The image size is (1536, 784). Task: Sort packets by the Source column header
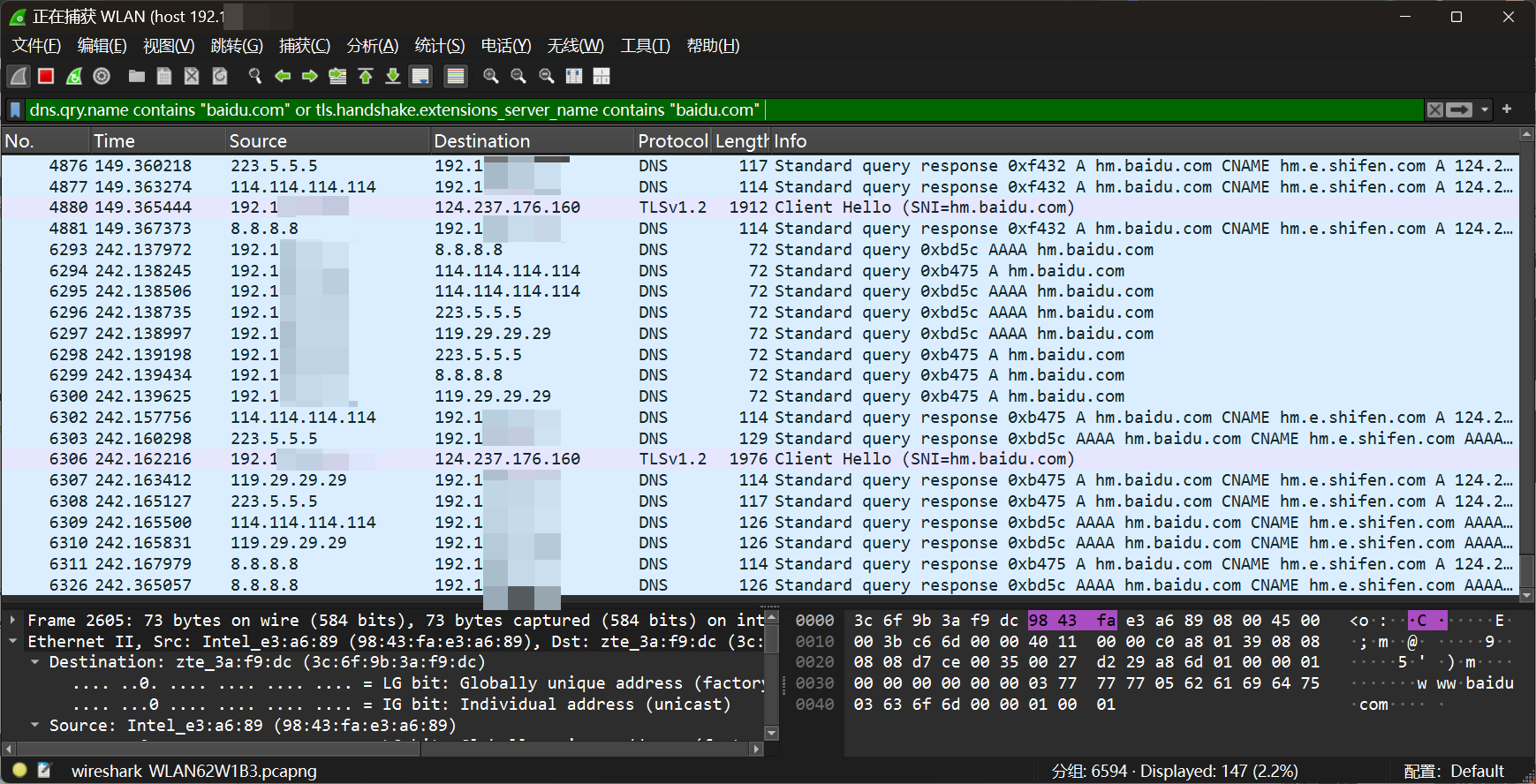(x=327, y=141)
